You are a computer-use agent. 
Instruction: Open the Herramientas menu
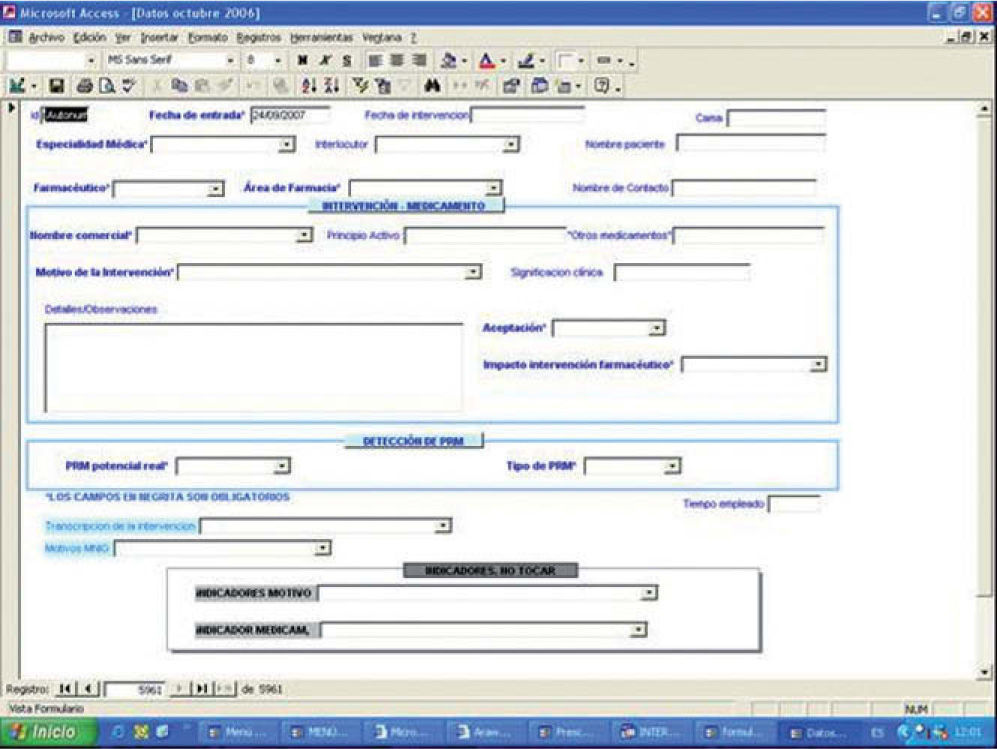tap(316, 37)
